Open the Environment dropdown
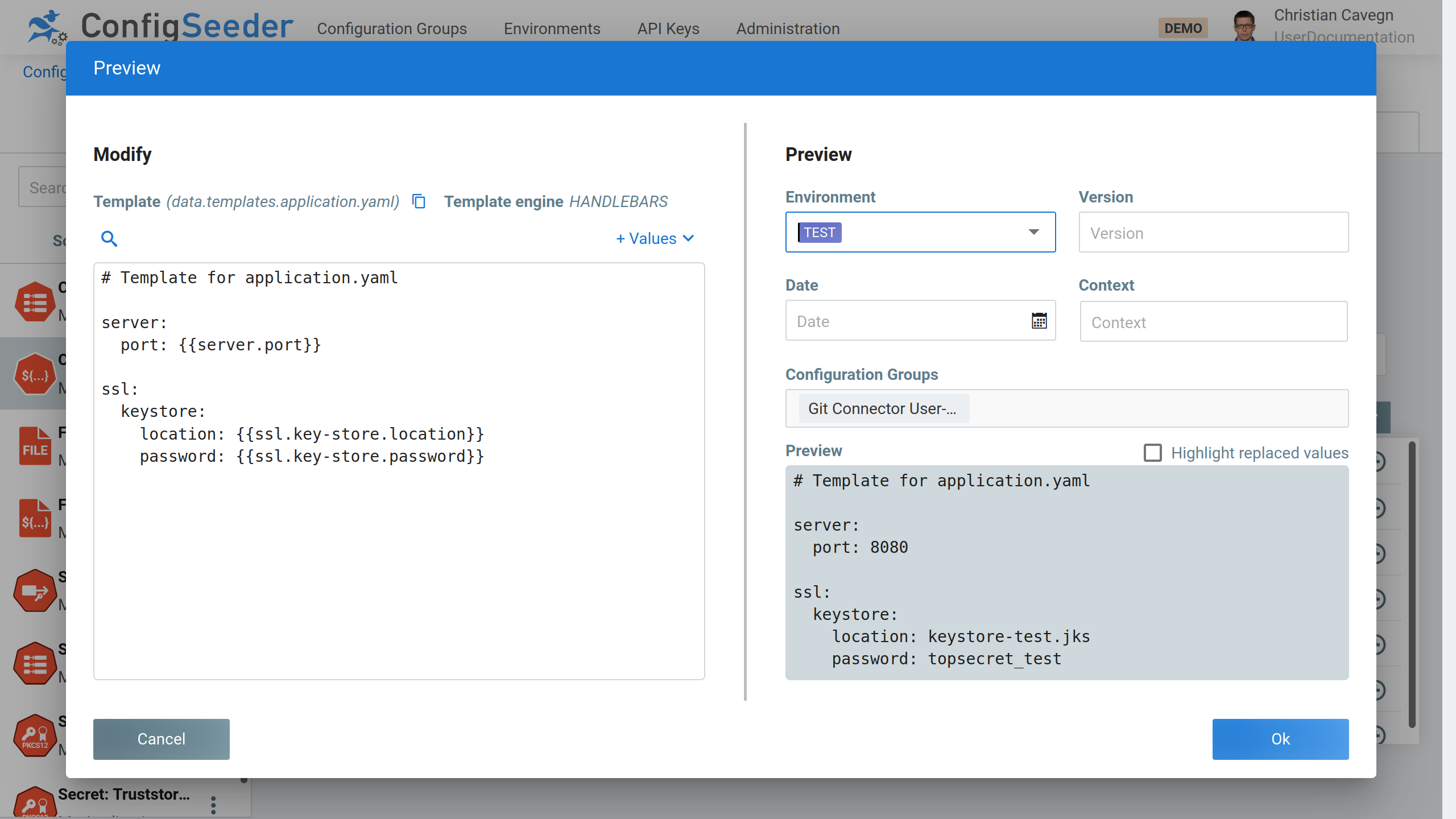This screenshot has width=1456, height=819. pyautogui.click(x=1033, y=232)
